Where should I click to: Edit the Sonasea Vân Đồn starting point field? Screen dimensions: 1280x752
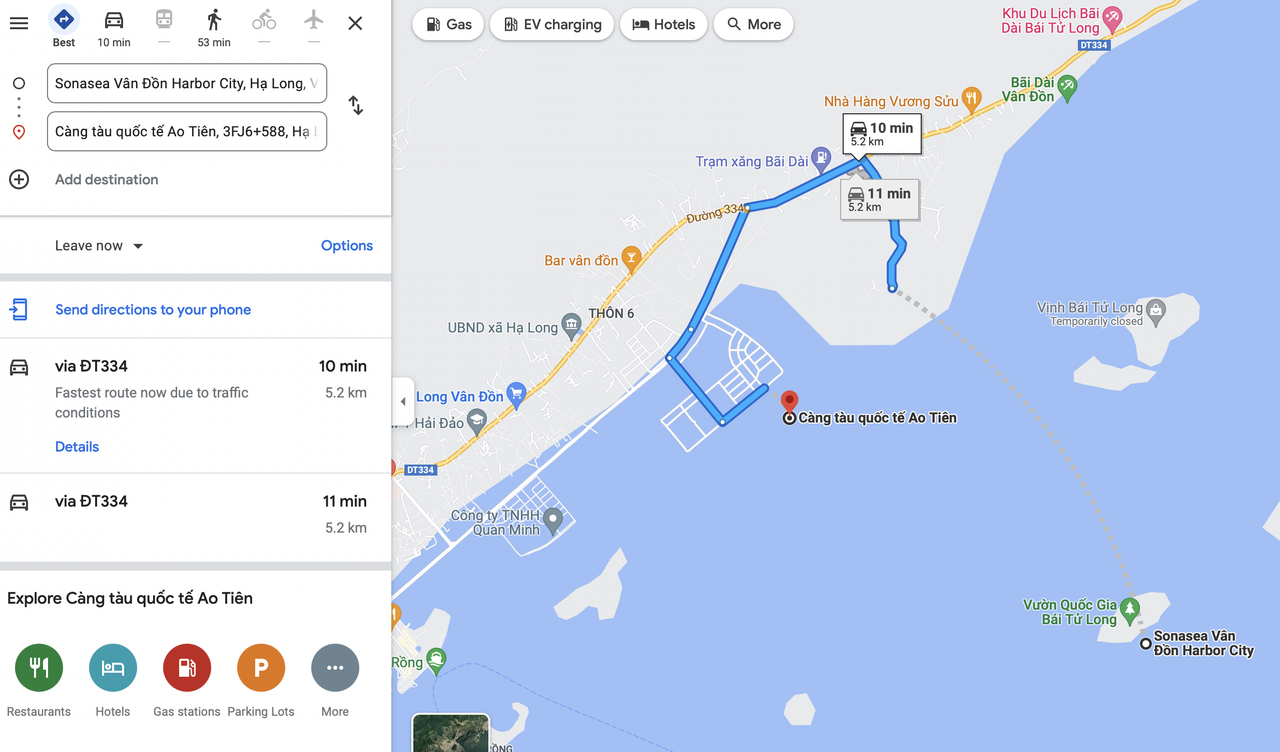tap(187, 83)
